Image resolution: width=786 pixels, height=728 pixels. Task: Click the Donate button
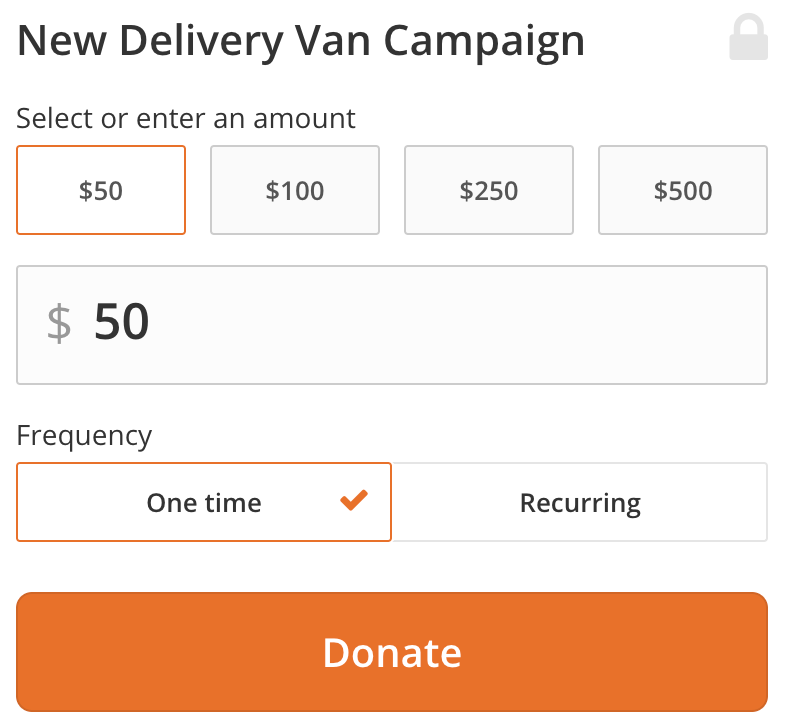coord(392,652)
